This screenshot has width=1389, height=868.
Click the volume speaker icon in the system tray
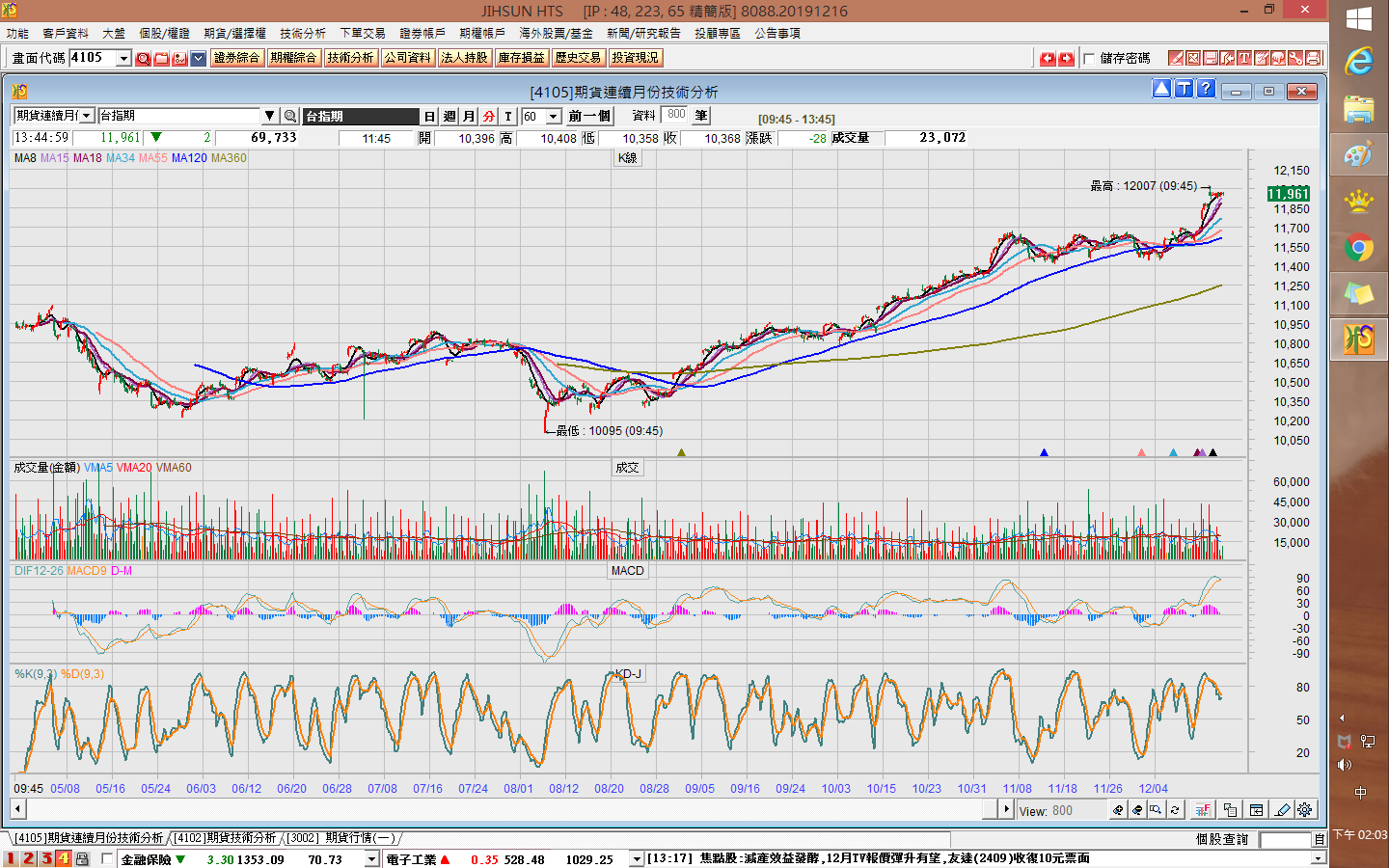1345,765
